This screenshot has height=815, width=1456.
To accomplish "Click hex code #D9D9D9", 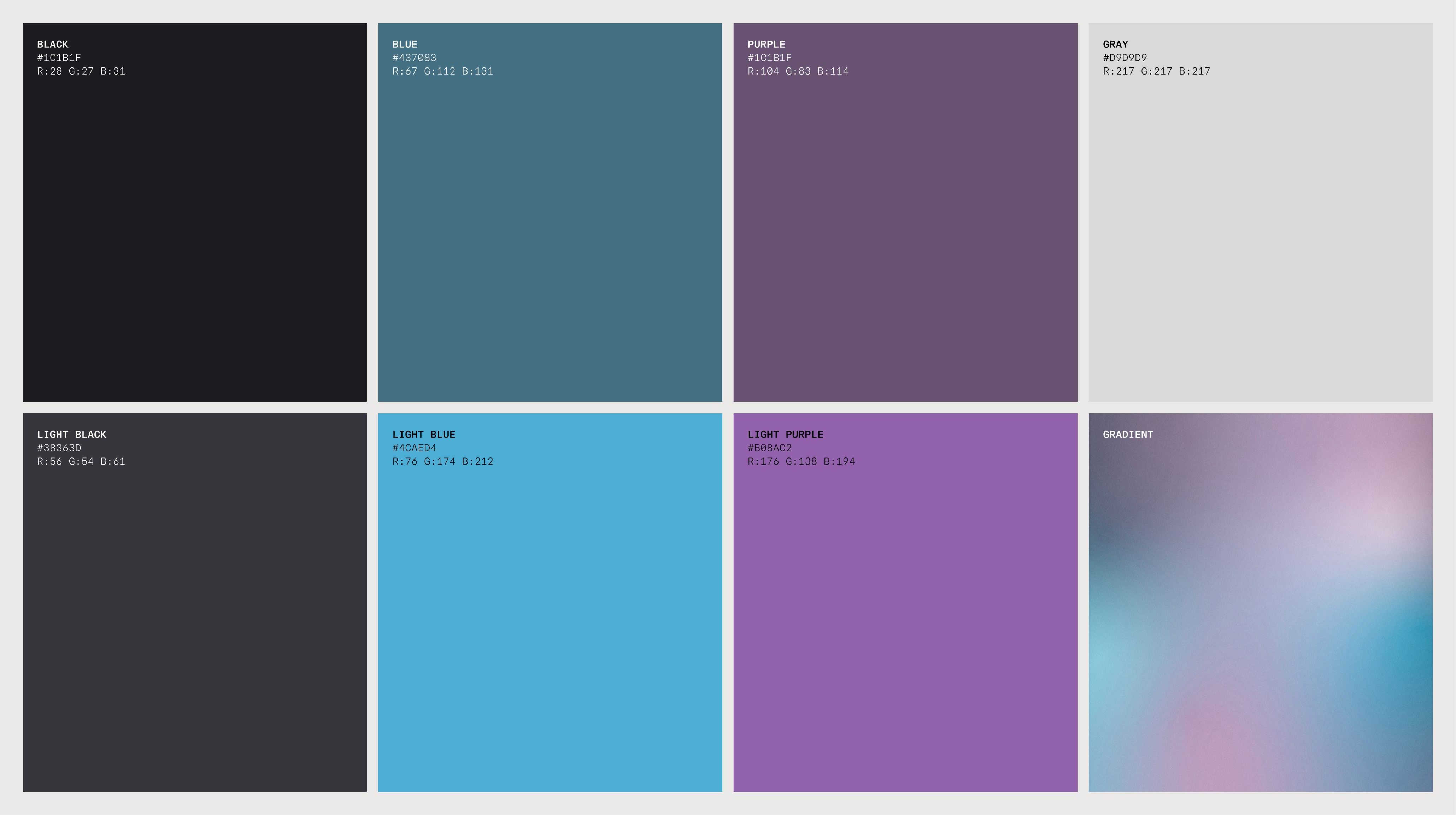I will [x=1125, y=58].
